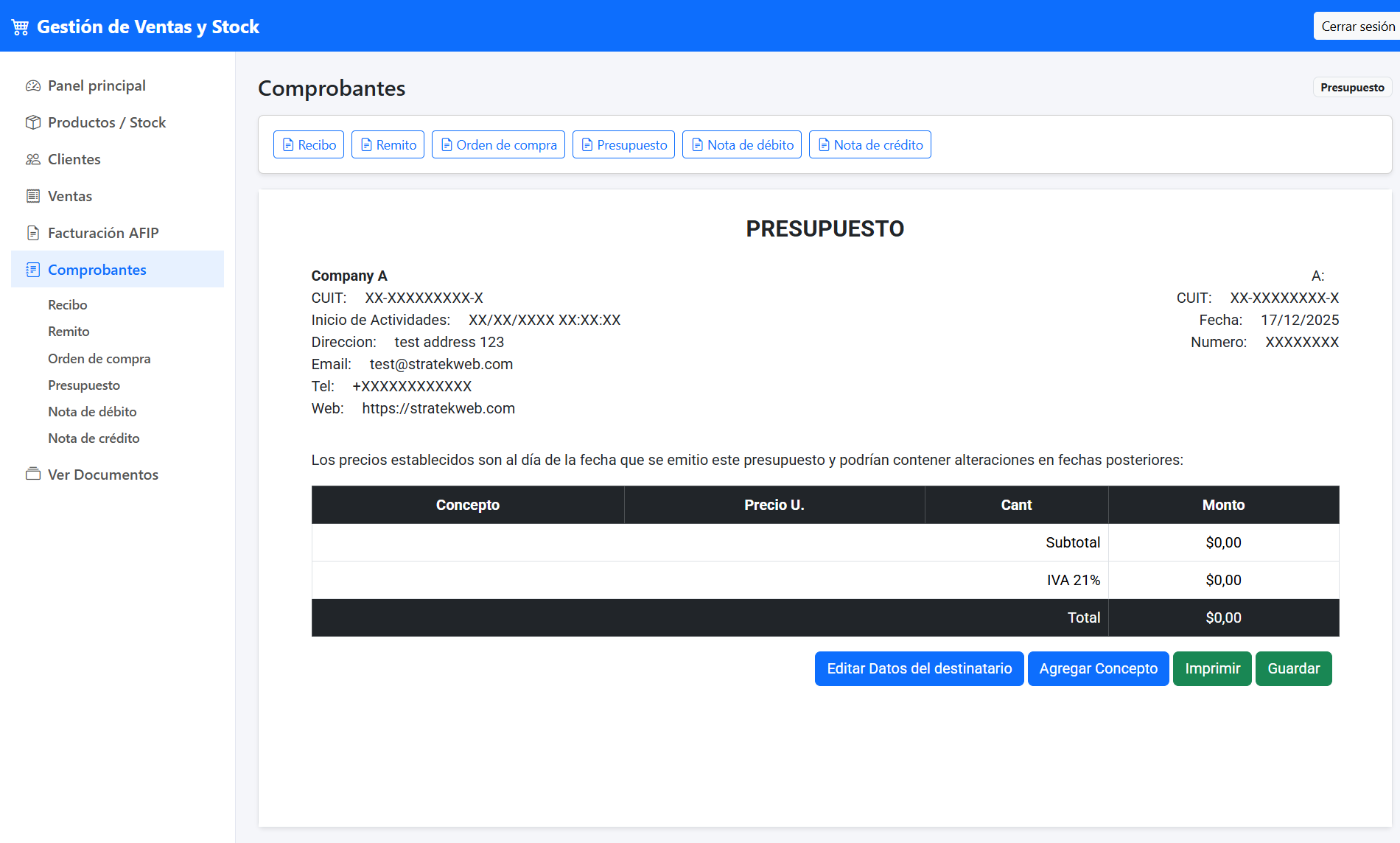The image size is (1400, 843).
Task: Log out using Cerrar sesión
Action: click(1357, 27)
